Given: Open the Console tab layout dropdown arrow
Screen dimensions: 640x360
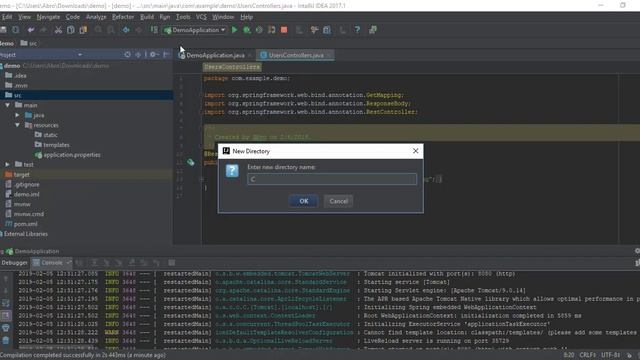Looking at the screenshot, I should 68,263.
